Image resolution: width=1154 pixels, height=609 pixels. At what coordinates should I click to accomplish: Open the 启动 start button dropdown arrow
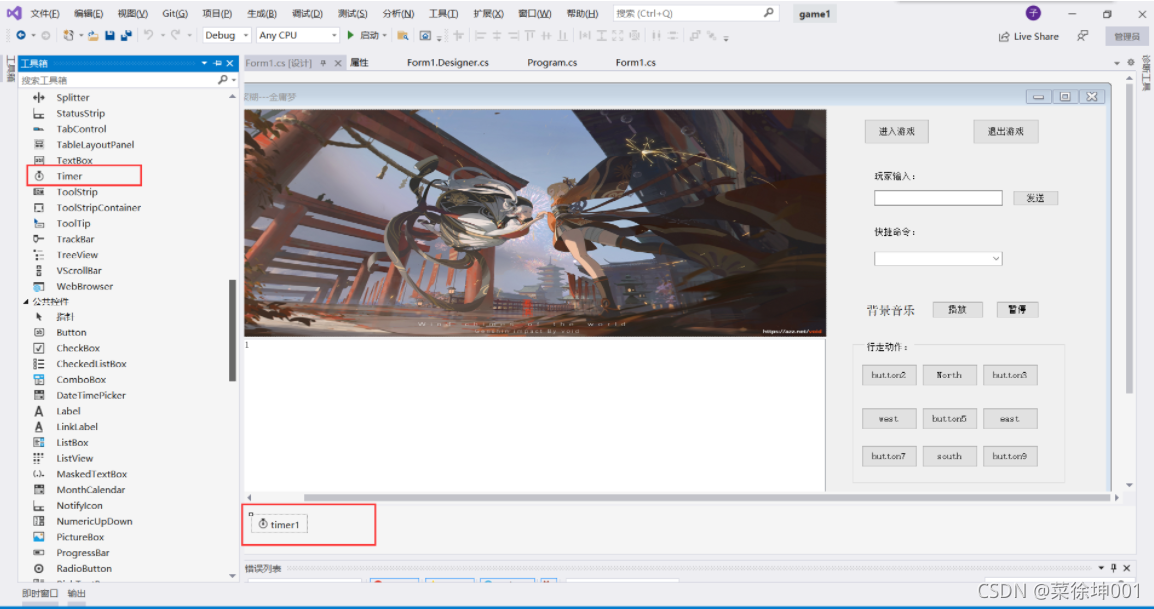coord(384,35)
